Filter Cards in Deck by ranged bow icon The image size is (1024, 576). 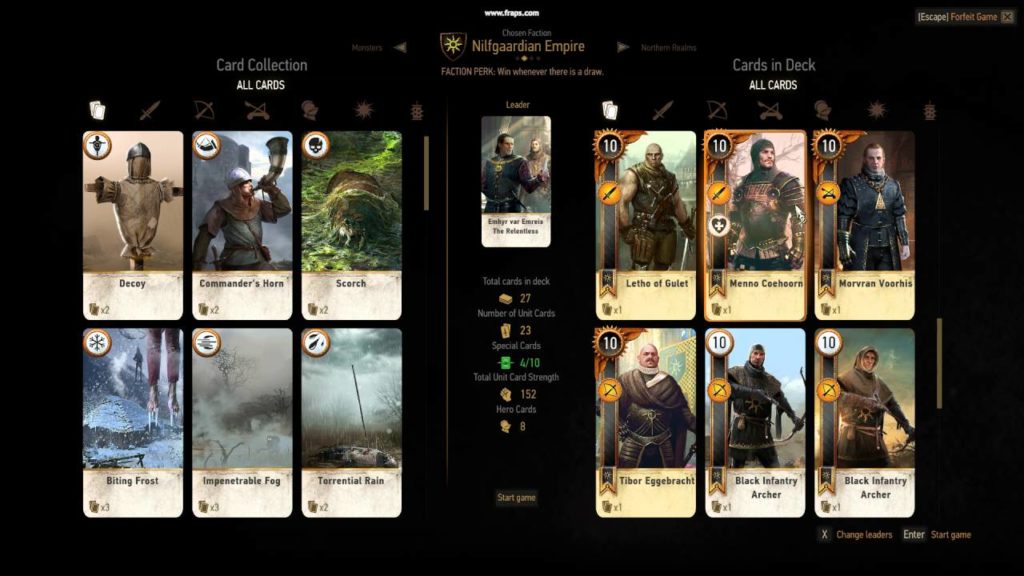coord(716,110)
